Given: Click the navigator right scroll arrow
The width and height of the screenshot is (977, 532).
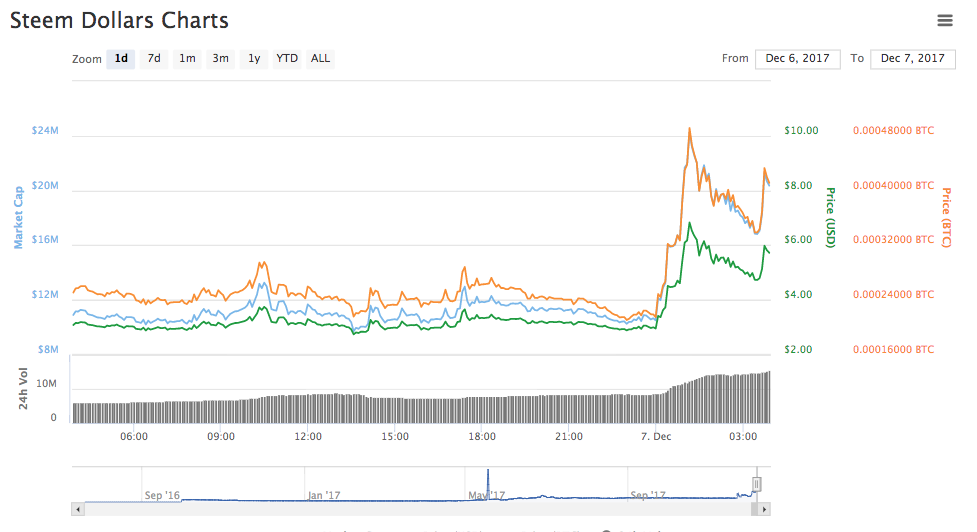Looking at the screenshot, I should tap(765, 510).
